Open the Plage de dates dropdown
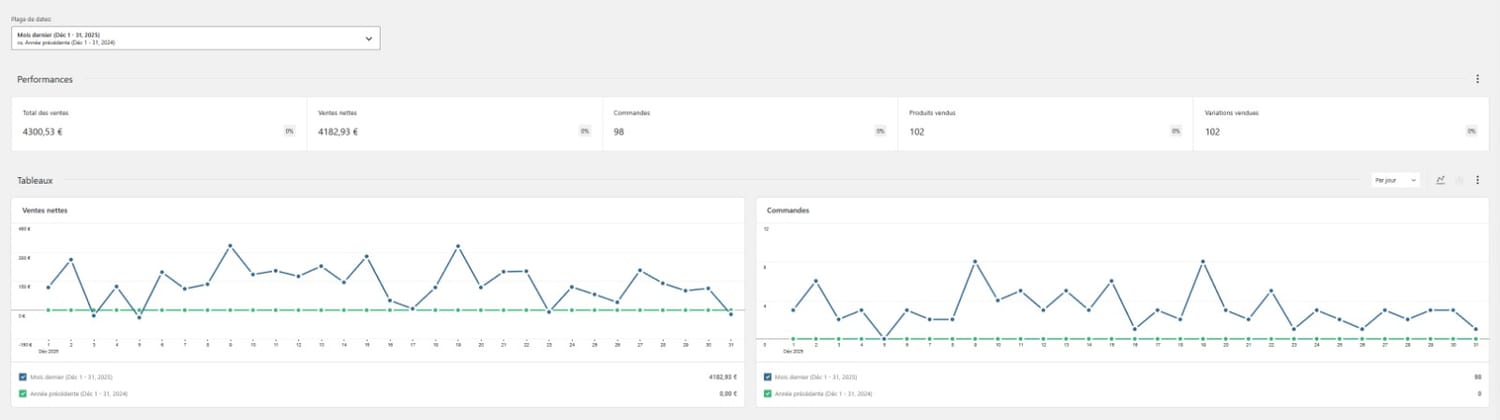Screen dimensions: 1500x420 (x=195, y=38)
